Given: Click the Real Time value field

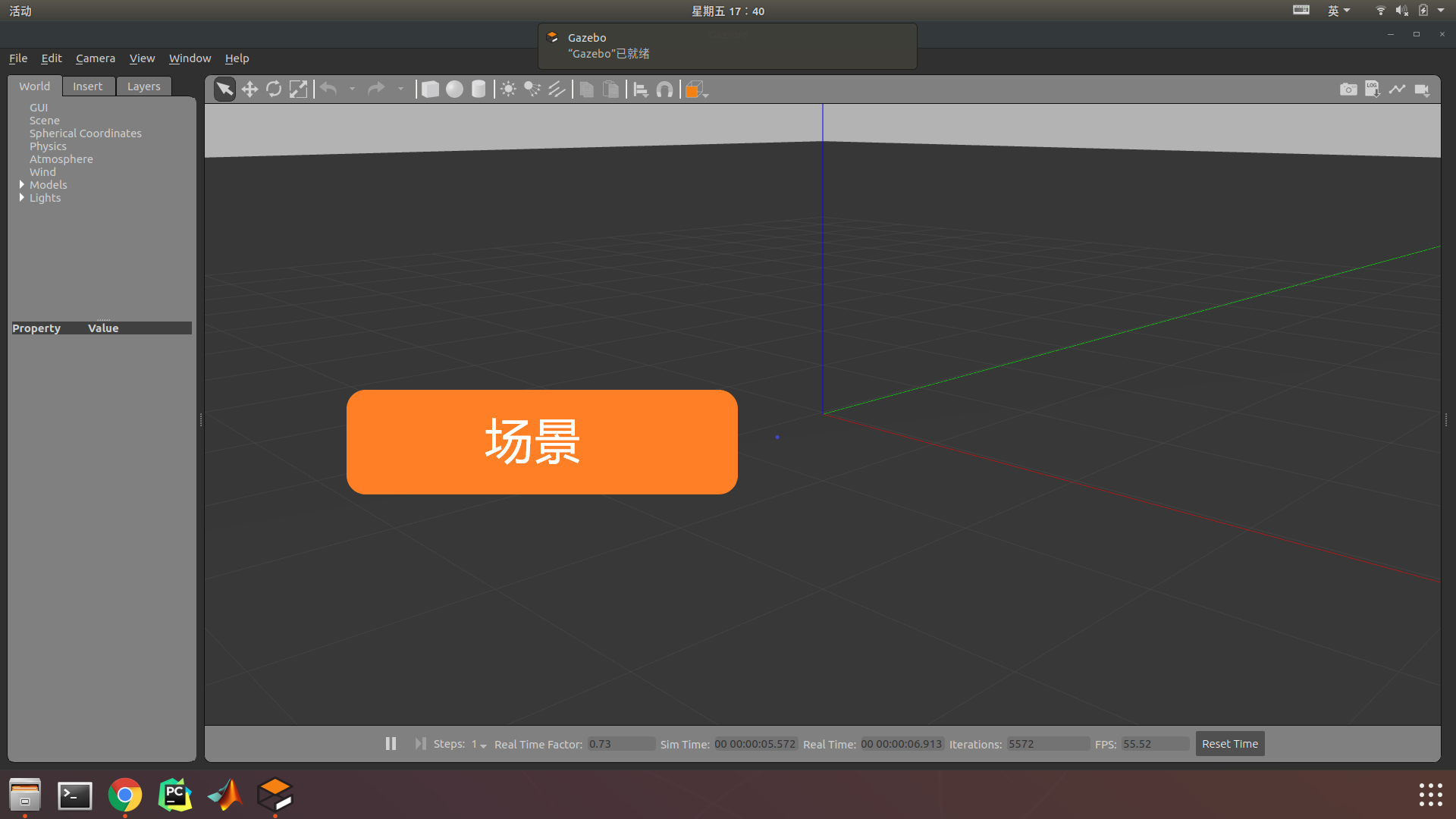Looking at the screenshot, I should [x=902, y=744].
